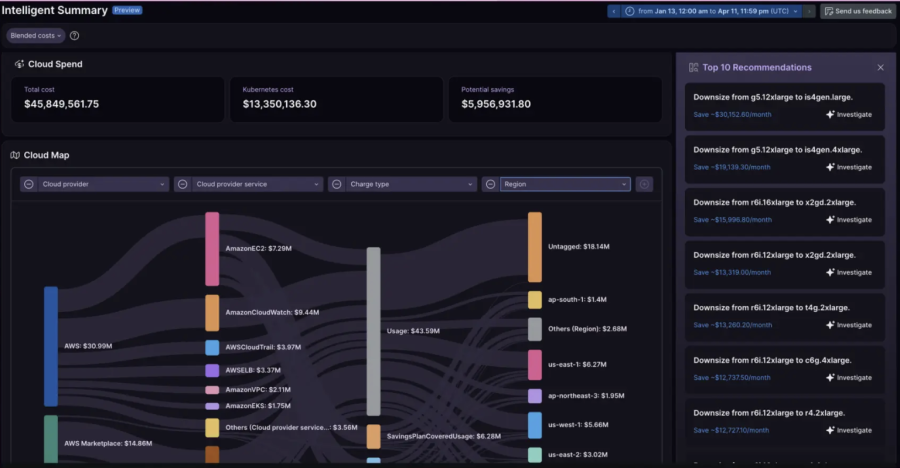Select the AWS $30.99M node
The width and height of the screenshot is (900, 468).
point(51,346)
